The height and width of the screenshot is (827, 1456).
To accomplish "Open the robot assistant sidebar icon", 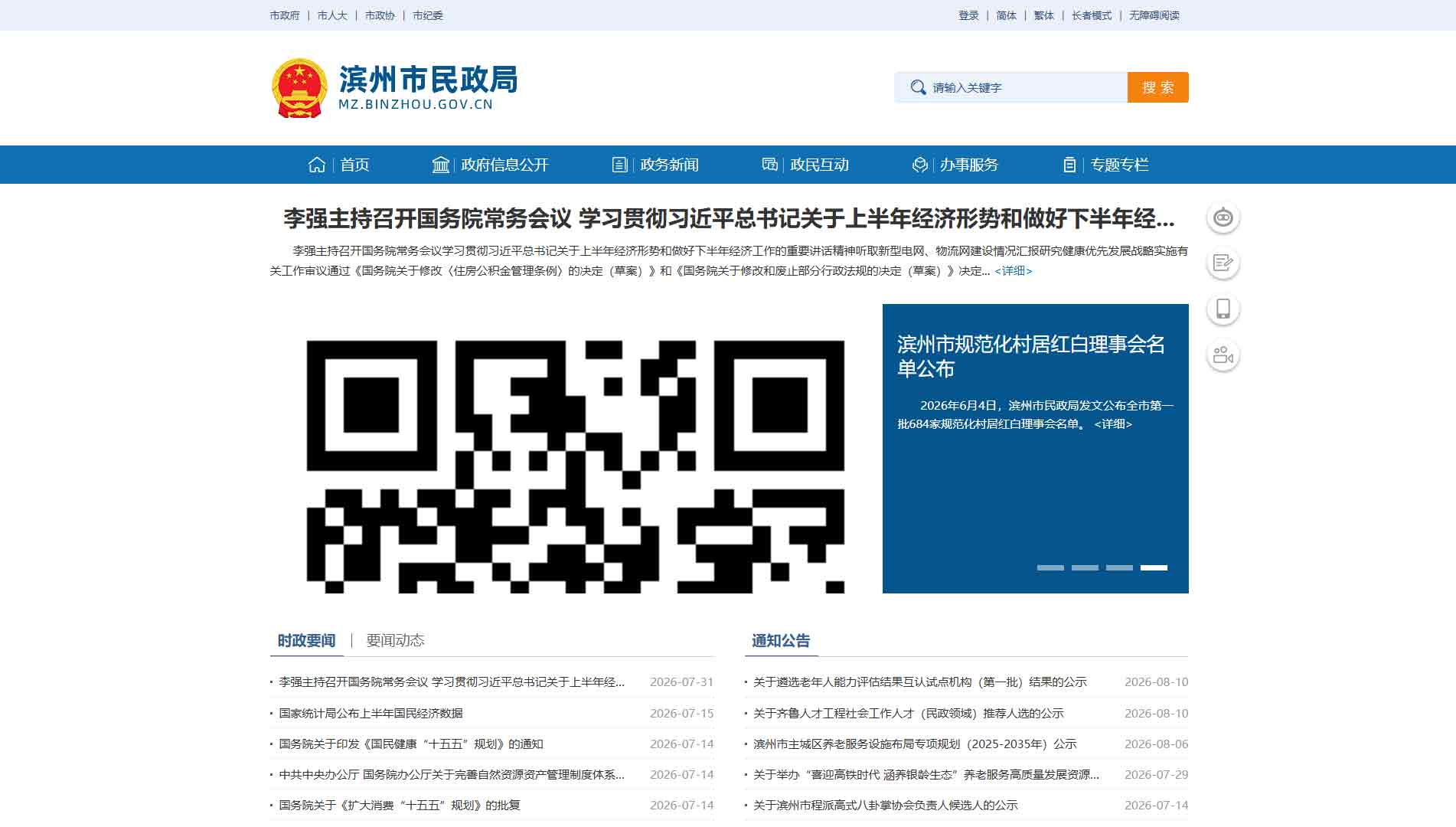I will point(1223,217).
